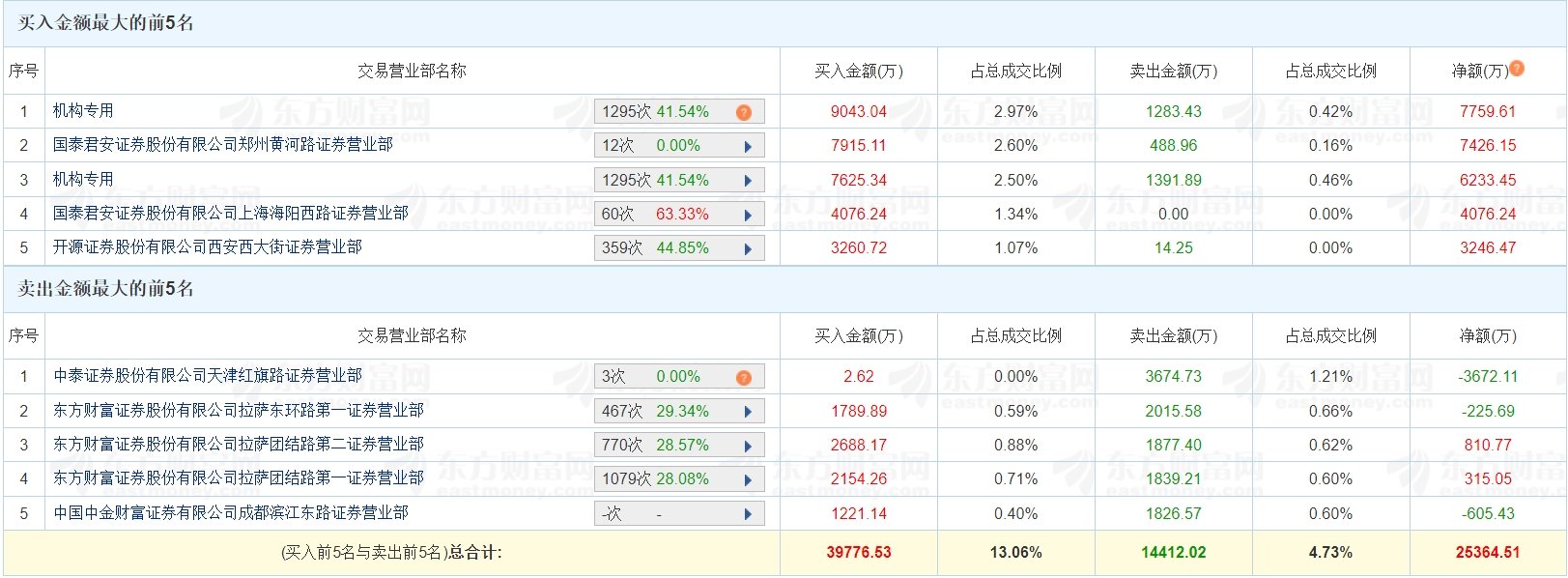Click 卖出金额(万) column header in bottom table

(x=1173, y=335)
